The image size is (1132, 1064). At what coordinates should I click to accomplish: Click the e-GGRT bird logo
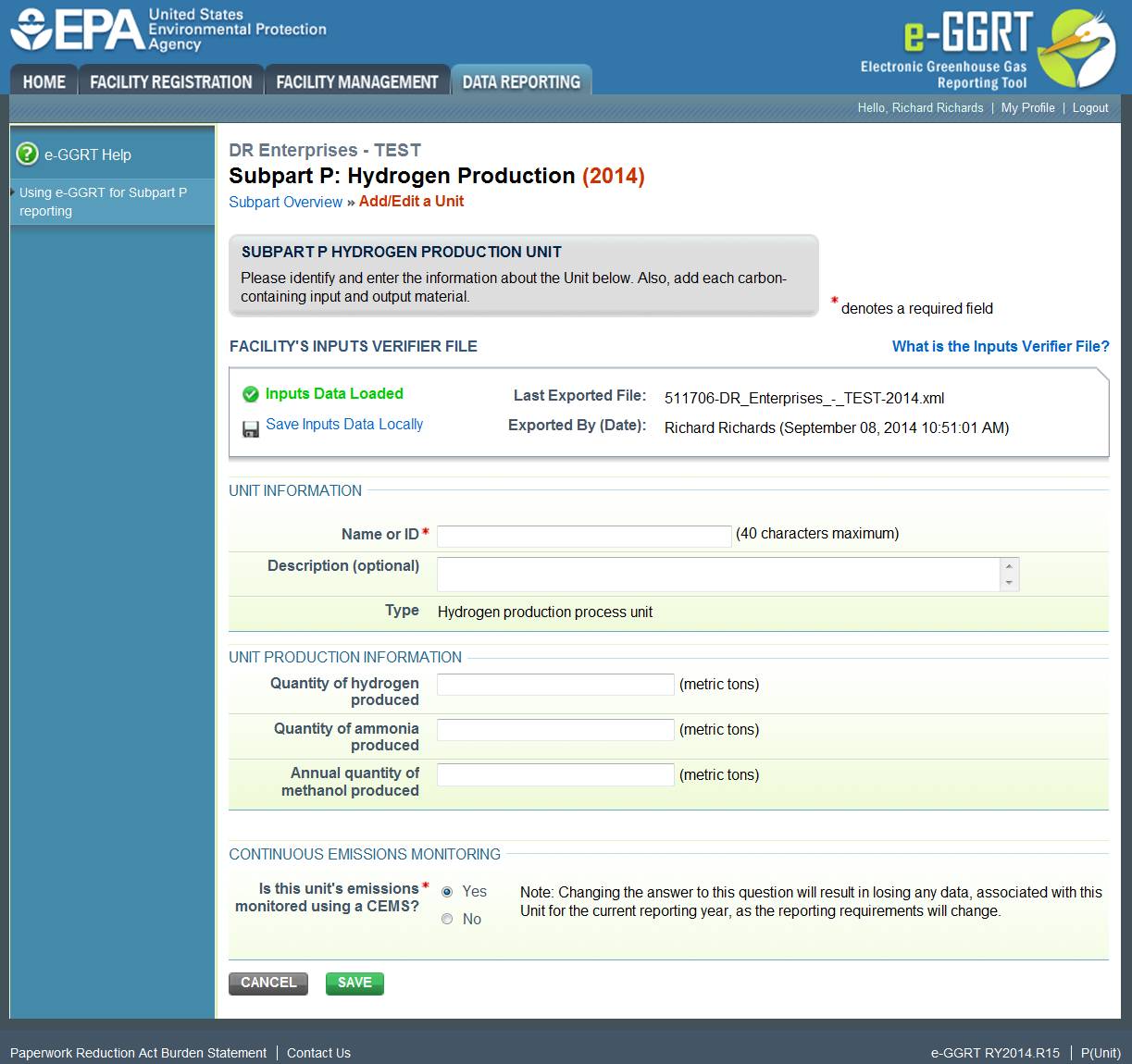(1077, 48)
